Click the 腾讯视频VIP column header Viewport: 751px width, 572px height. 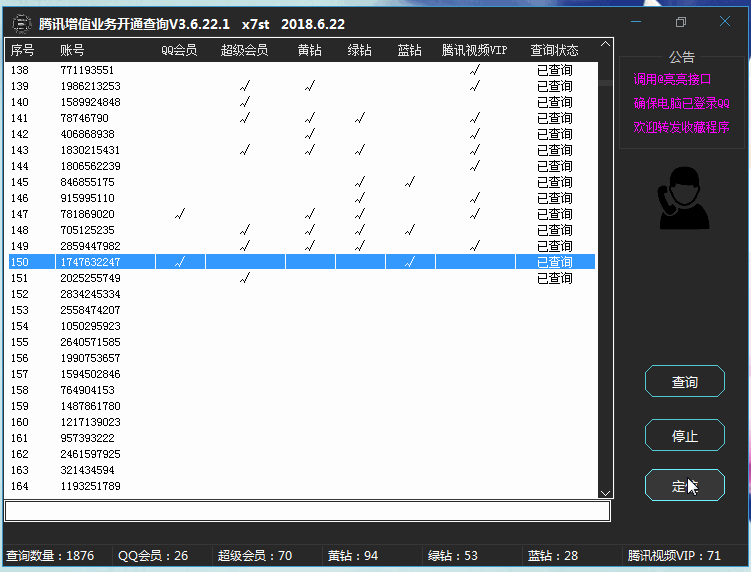(x=474, y=50)
